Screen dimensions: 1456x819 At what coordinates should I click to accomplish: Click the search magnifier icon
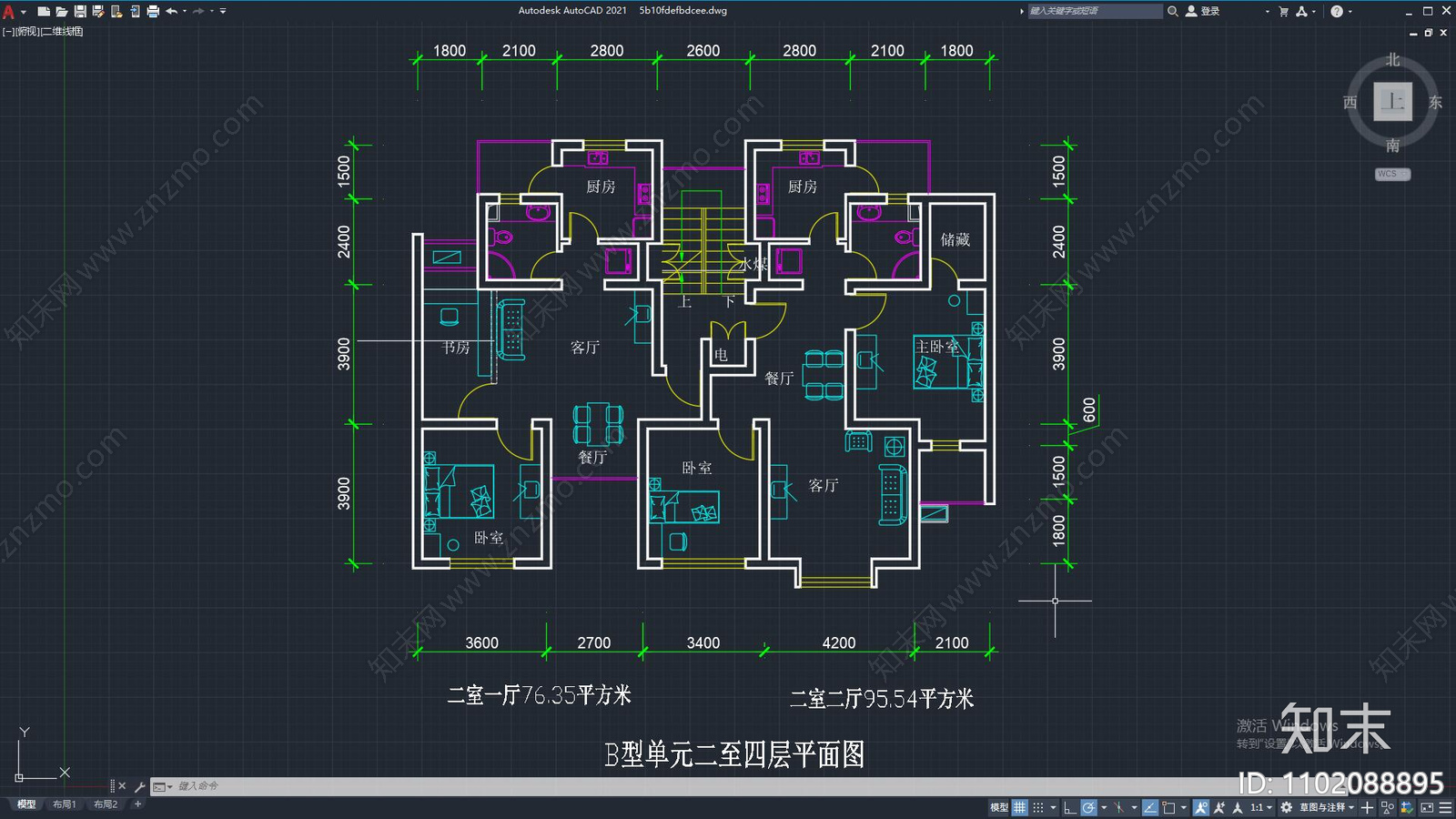click(1173, 11)
